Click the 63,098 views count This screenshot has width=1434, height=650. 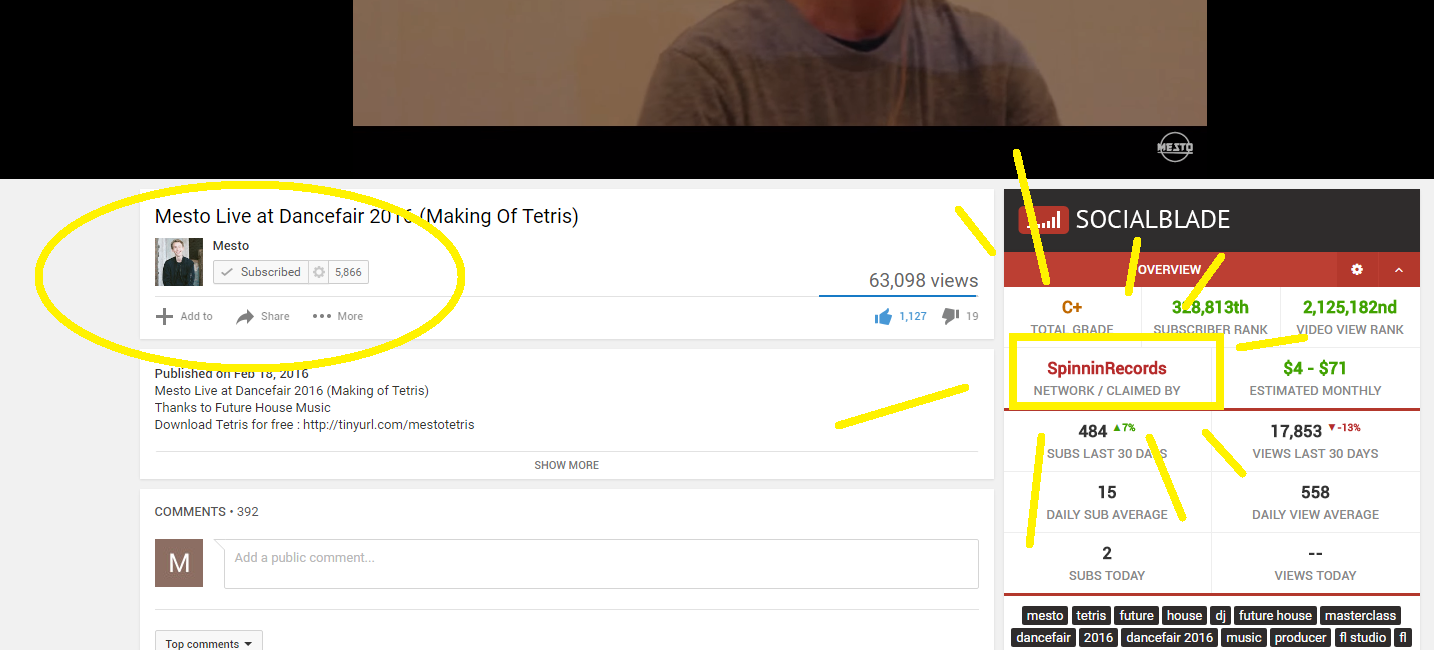pos(923,281)
